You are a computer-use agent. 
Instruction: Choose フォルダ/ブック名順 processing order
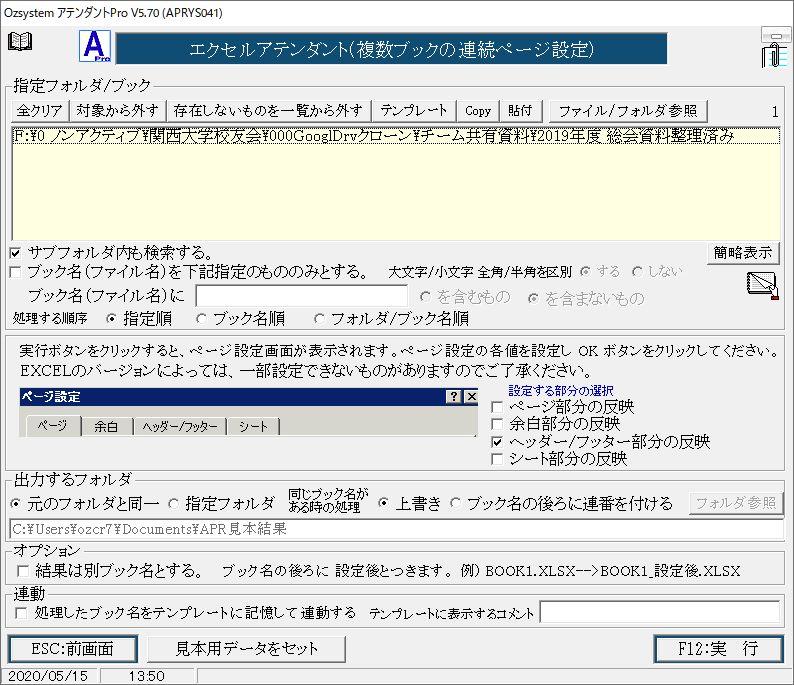319,318
